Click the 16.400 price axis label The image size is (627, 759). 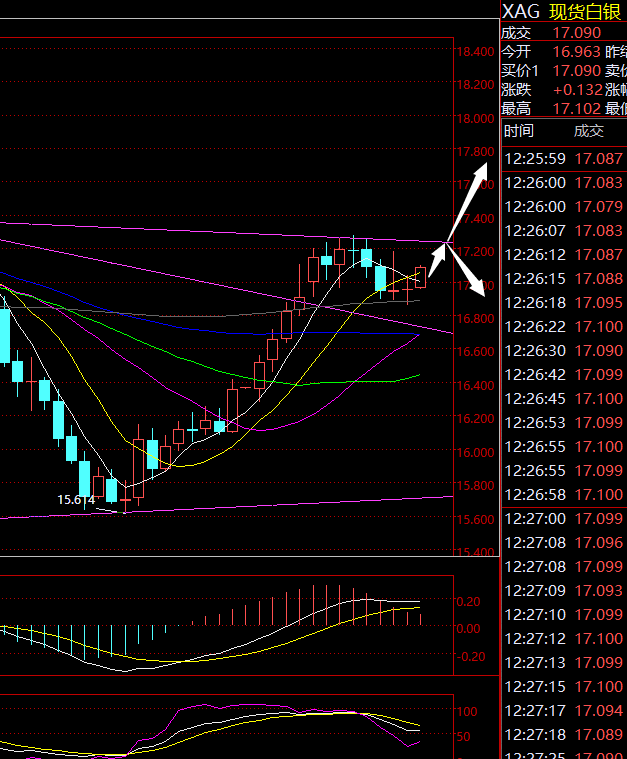(x=475, y=386)
